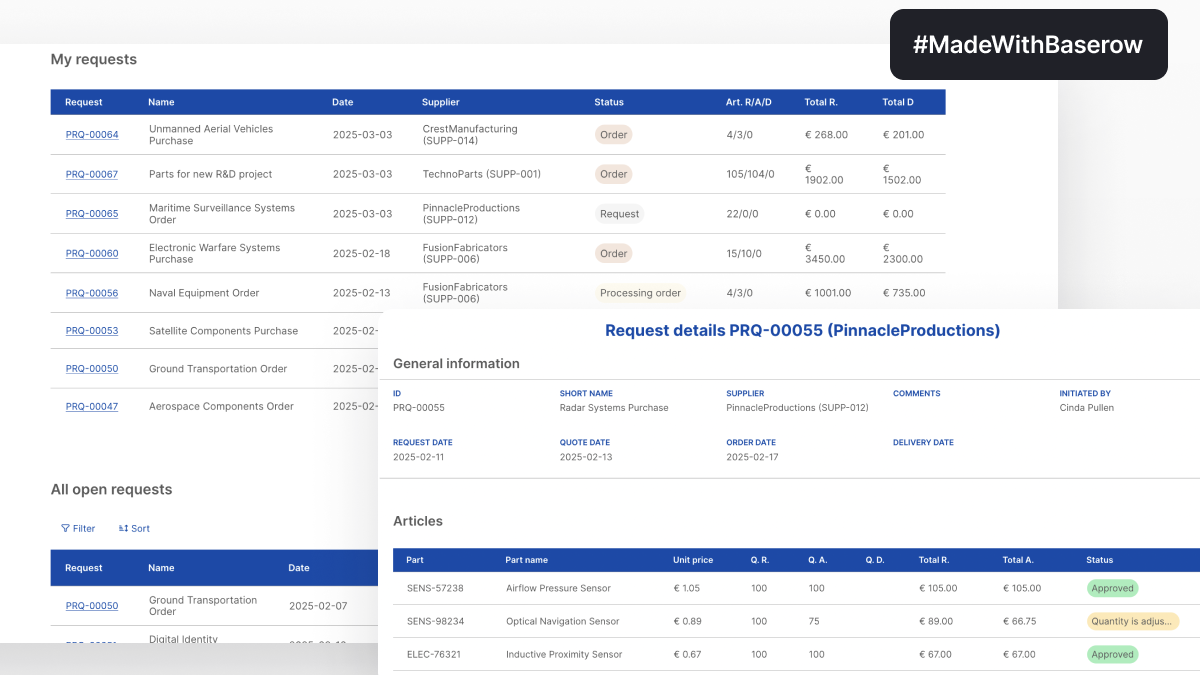Select part code SENS-98234
This screenshot has width=1200, height=675.
(x=435, y=621)
